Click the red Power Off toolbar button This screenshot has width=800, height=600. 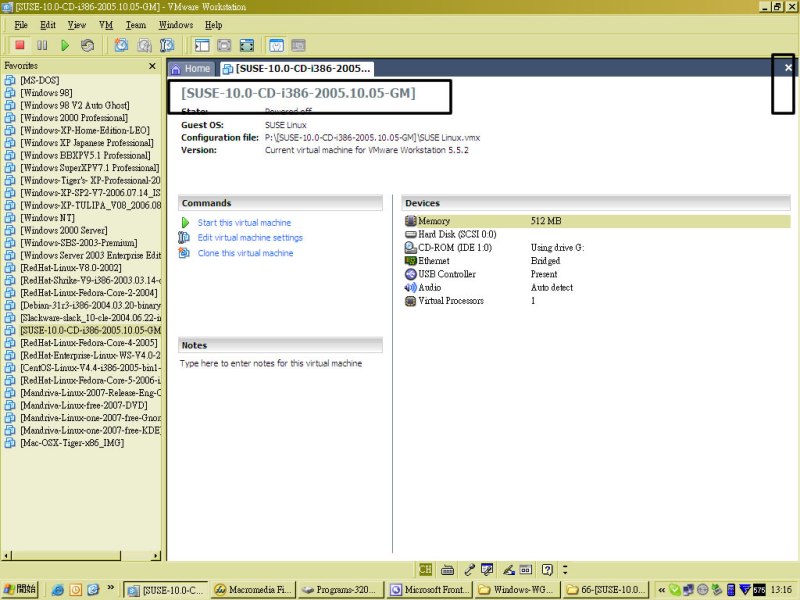[x=20, y=45]
